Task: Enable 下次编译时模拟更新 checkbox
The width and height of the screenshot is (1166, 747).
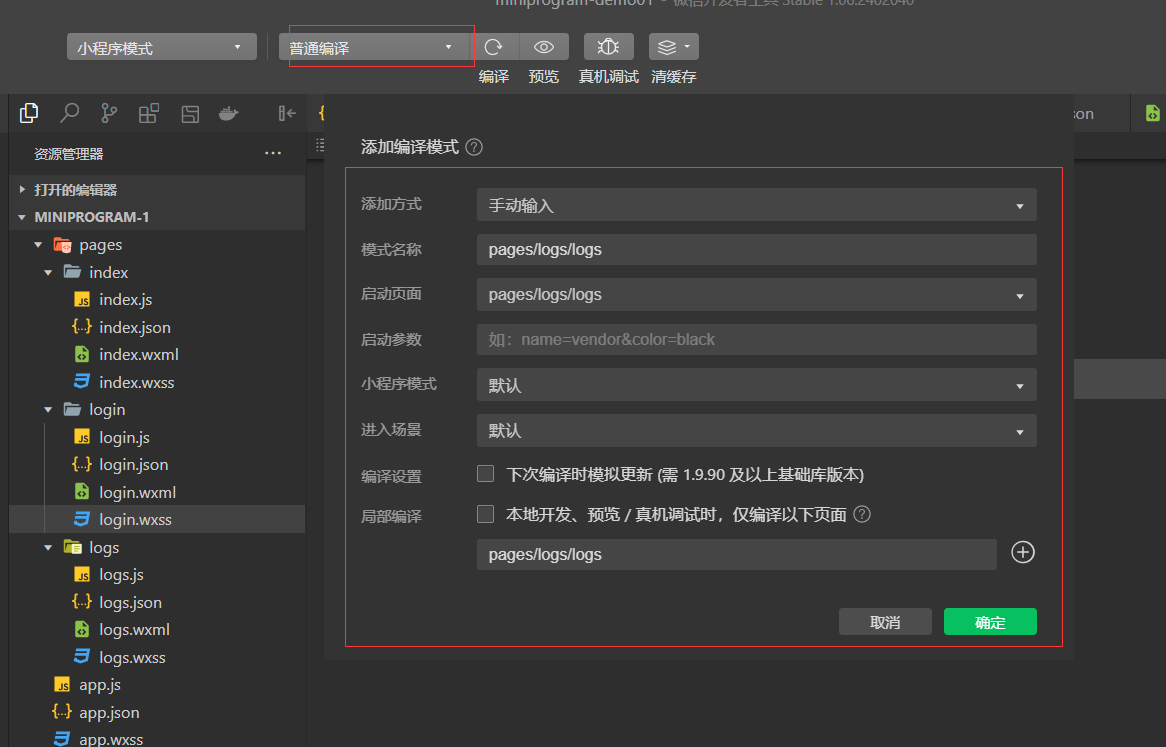Action: point(486,473)
